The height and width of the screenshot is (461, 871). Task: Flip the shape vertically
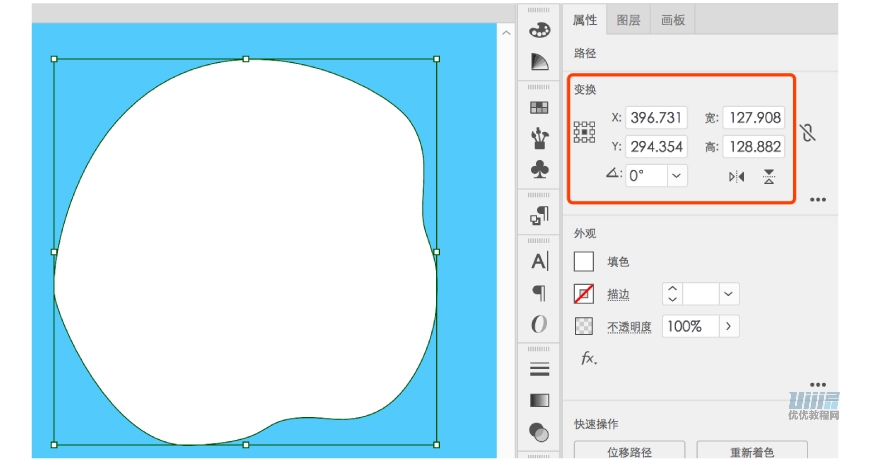pos(769,177)
